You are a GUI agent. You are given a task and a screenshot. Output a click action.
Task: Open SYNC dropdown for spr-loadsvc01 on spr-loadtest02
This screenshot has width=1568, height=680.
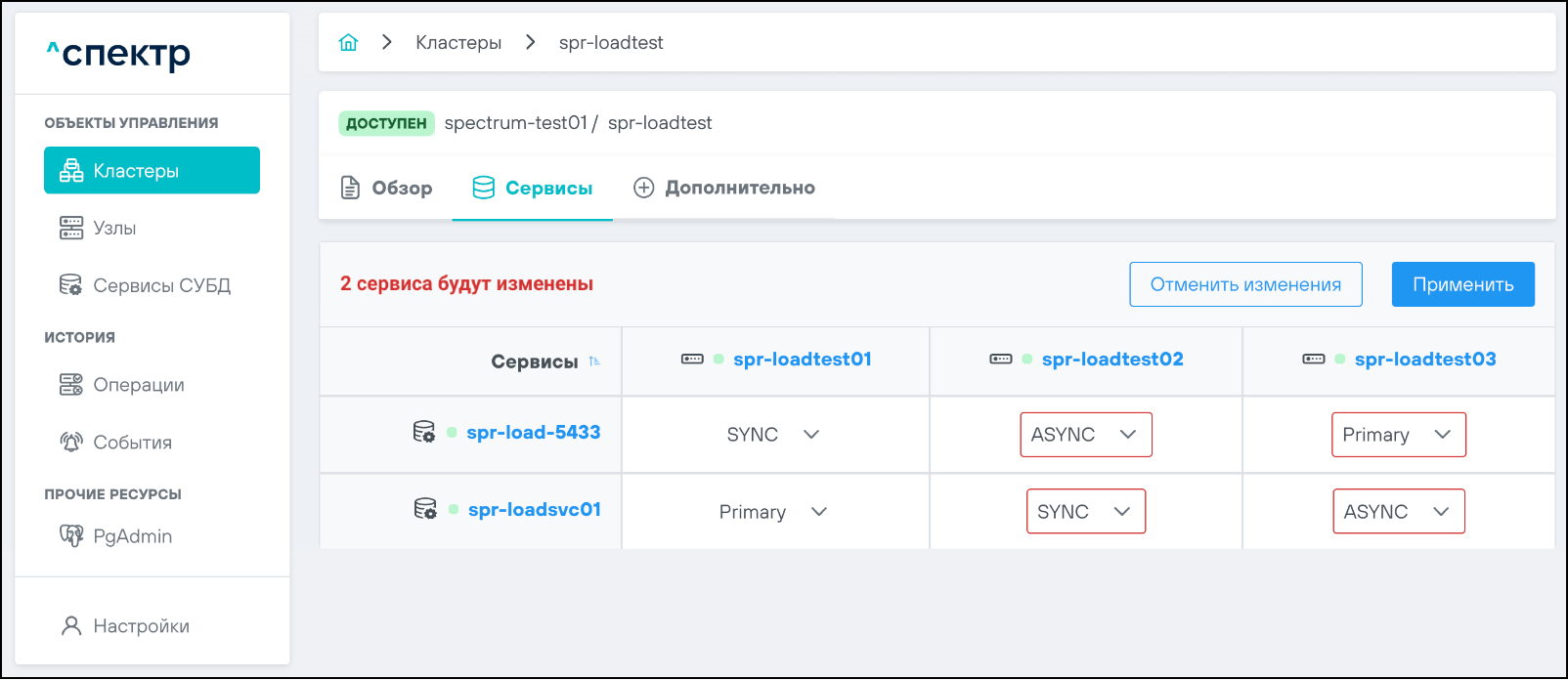[1085, 512]
